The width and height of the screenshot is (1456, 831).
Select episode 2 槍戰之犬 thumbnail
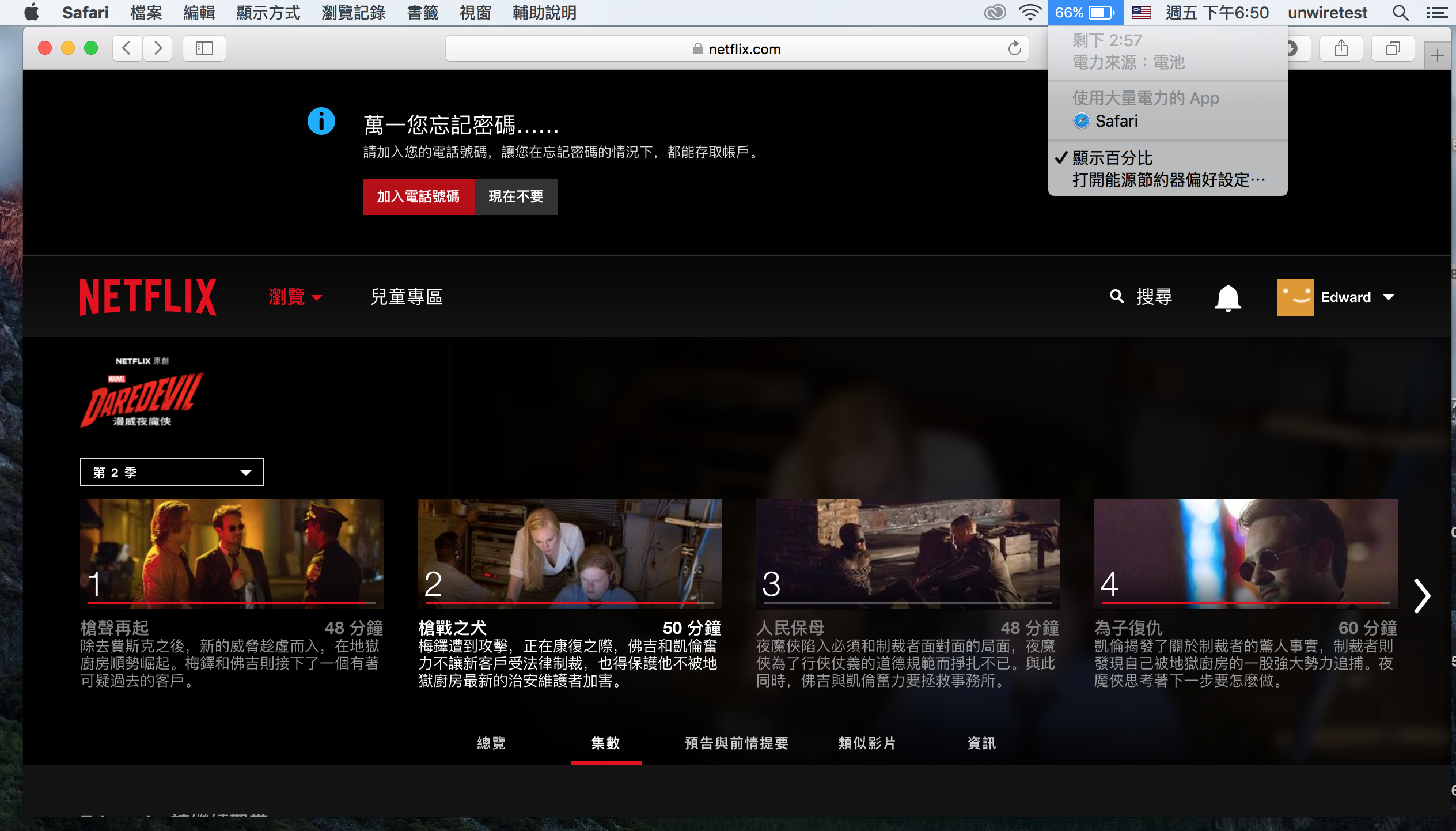point(569,552)
